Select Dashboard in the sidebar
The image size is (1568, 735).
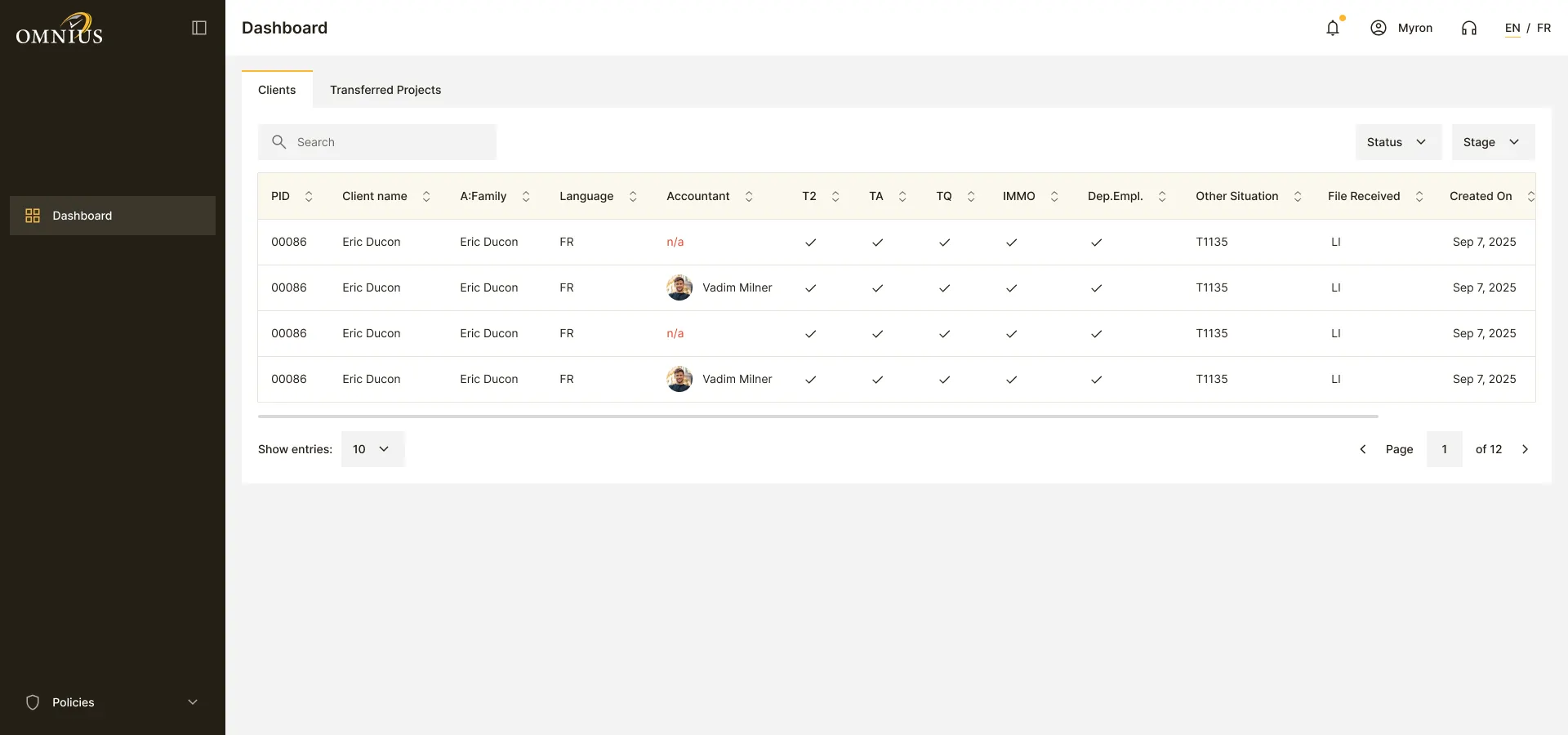click(x=113, y=216)
